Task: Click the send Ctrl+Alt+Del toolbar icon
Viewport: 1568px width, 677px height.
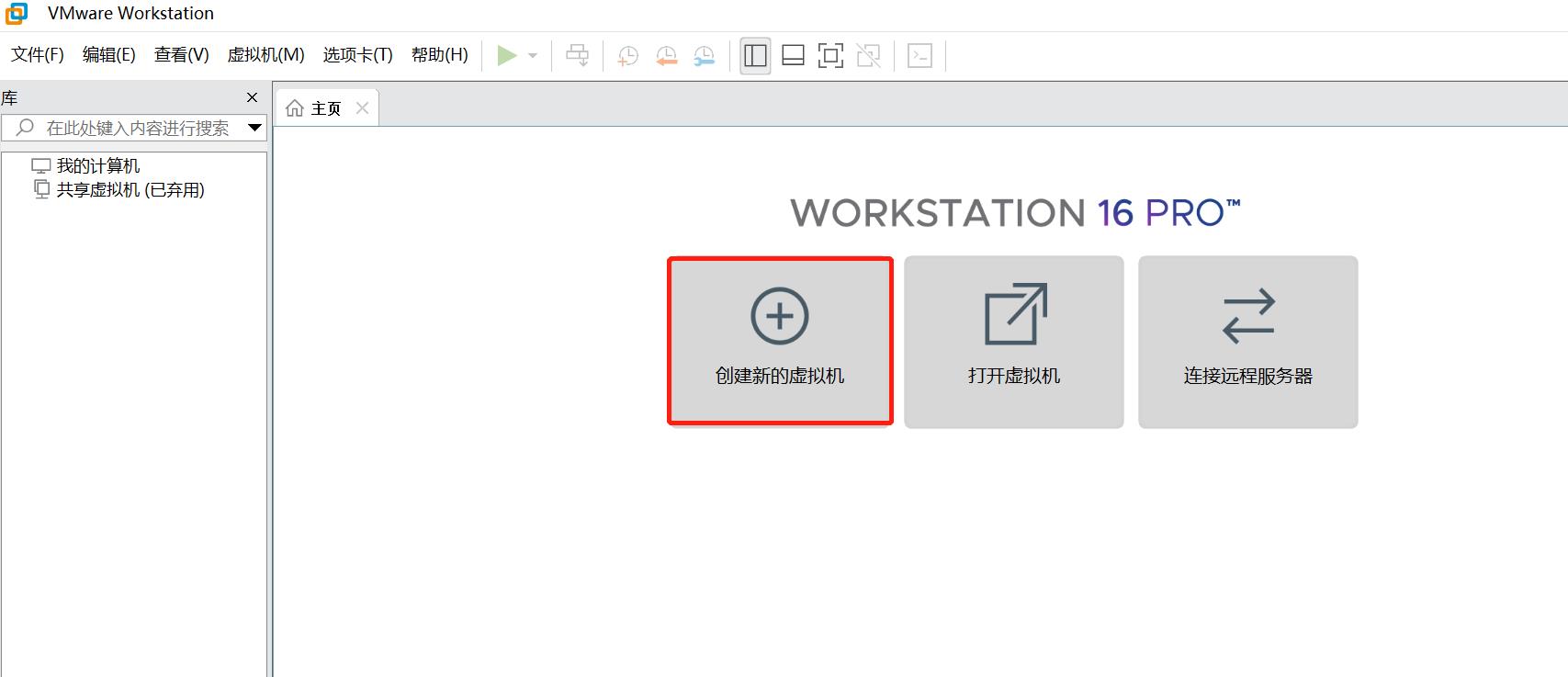Action: click(577, 55)
